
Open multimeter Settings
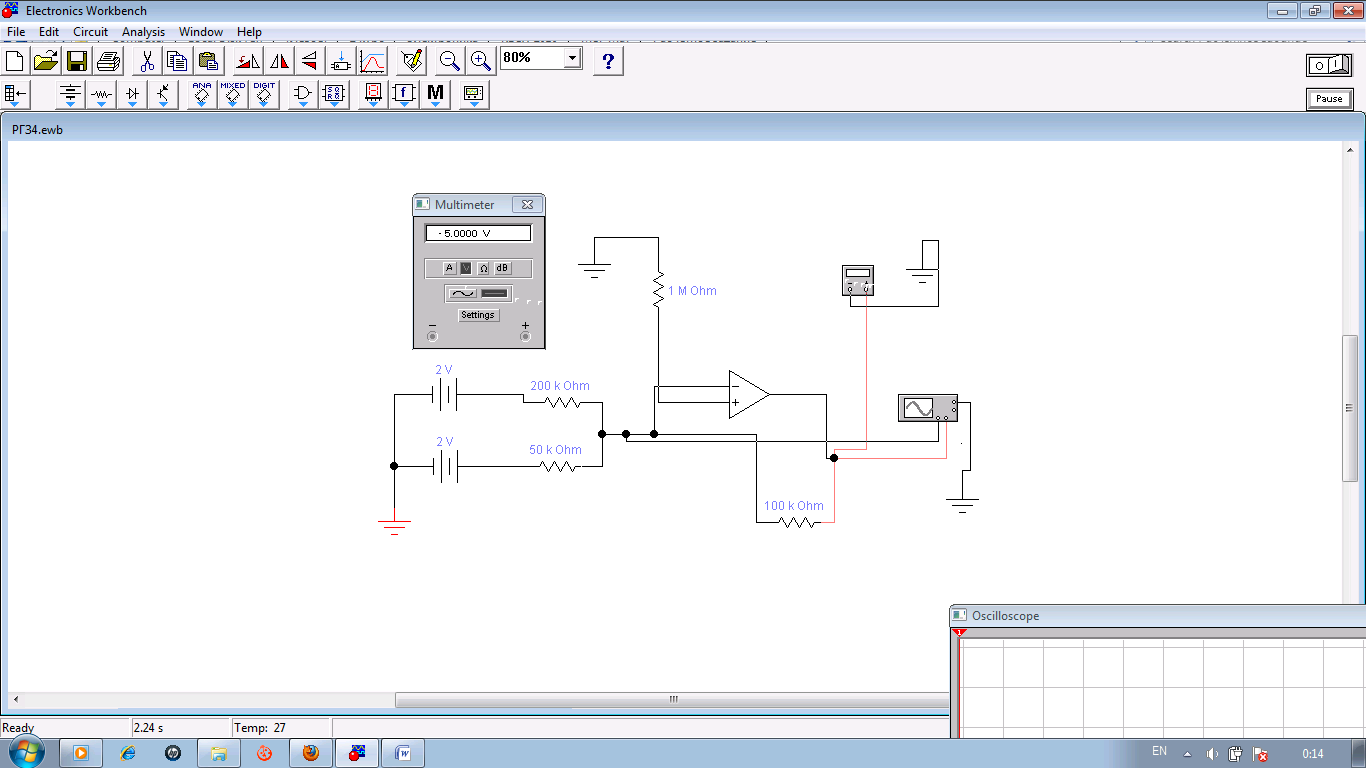(478, 315)
